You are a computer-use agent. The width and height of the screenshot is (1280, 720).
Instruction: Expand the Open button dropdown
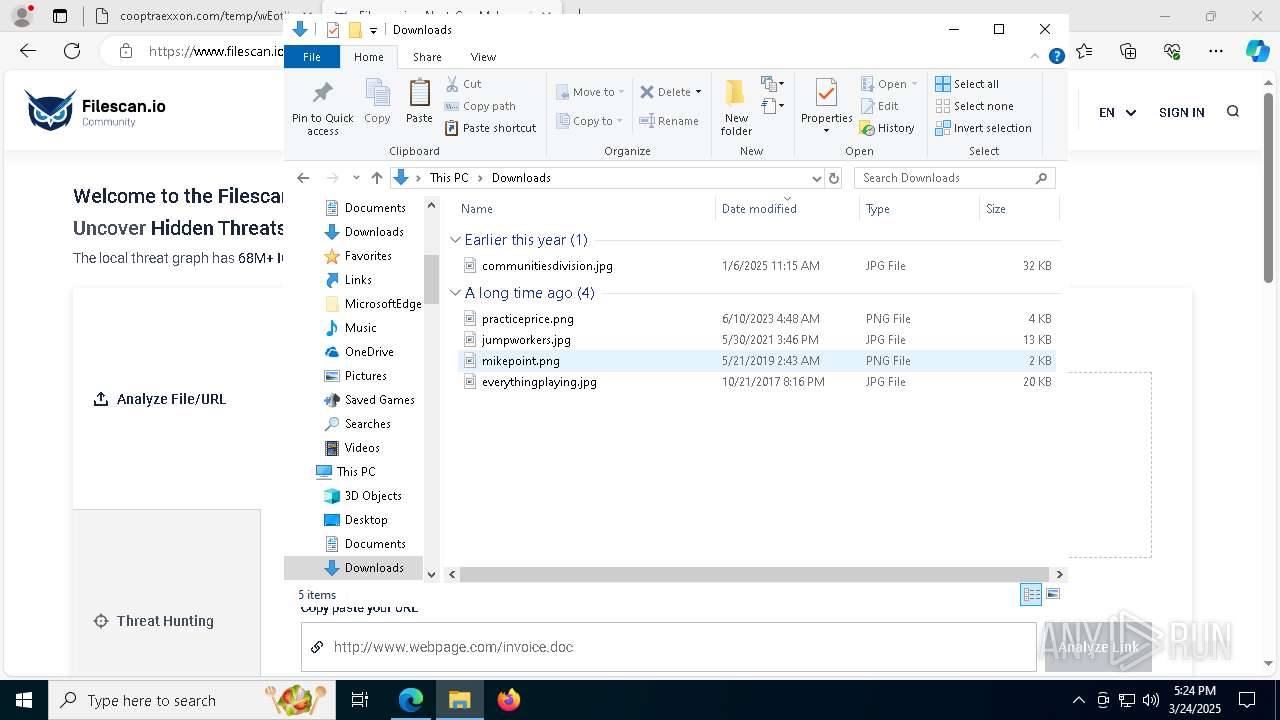coord(914,84)
